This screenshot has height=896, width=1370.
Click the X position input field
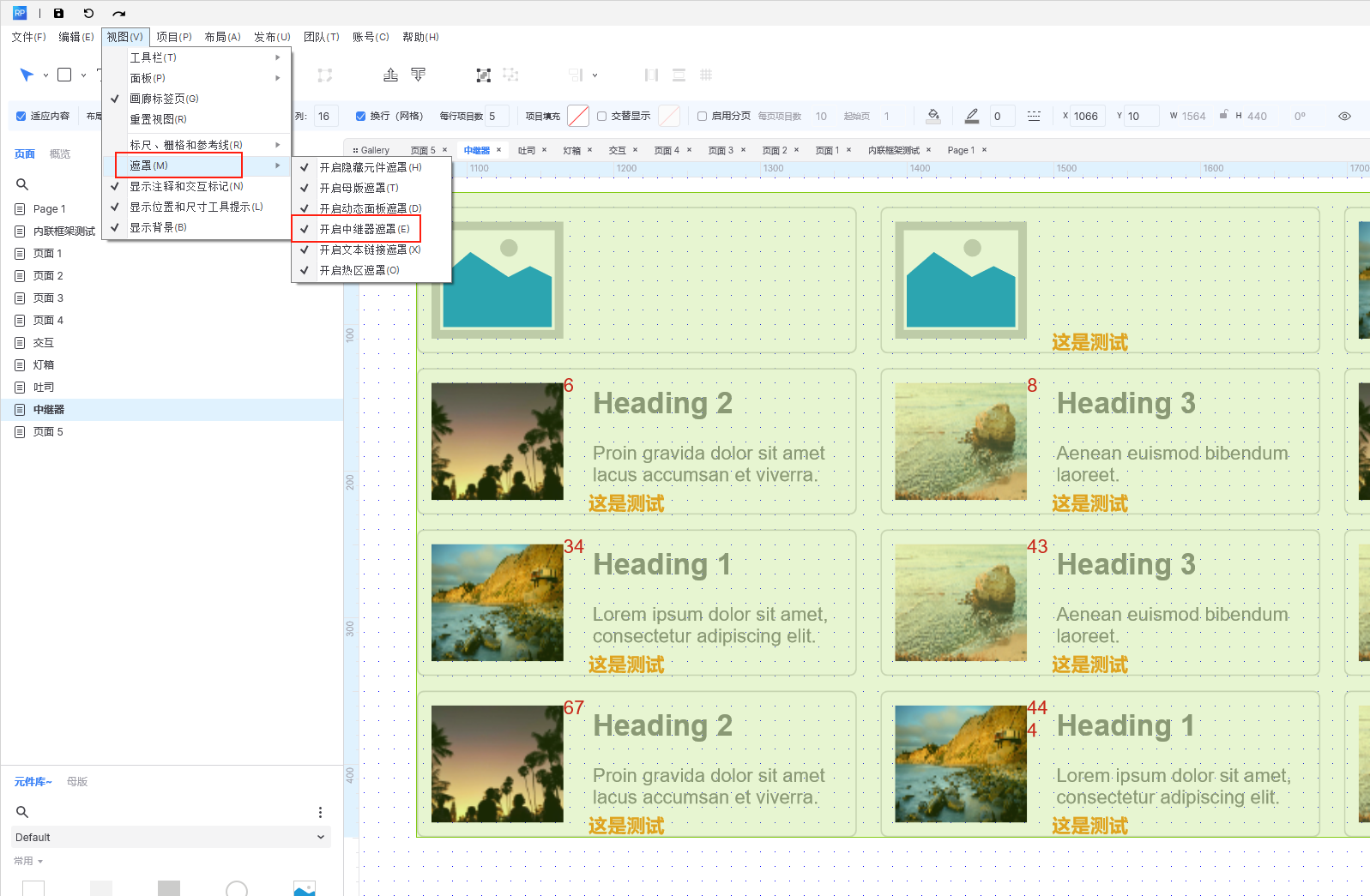1089,116
